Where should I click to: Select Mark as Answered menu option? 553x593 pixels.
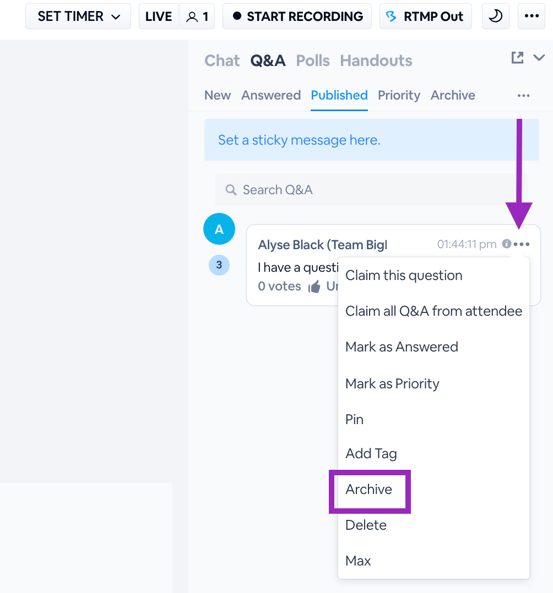(x=402, y=347)
